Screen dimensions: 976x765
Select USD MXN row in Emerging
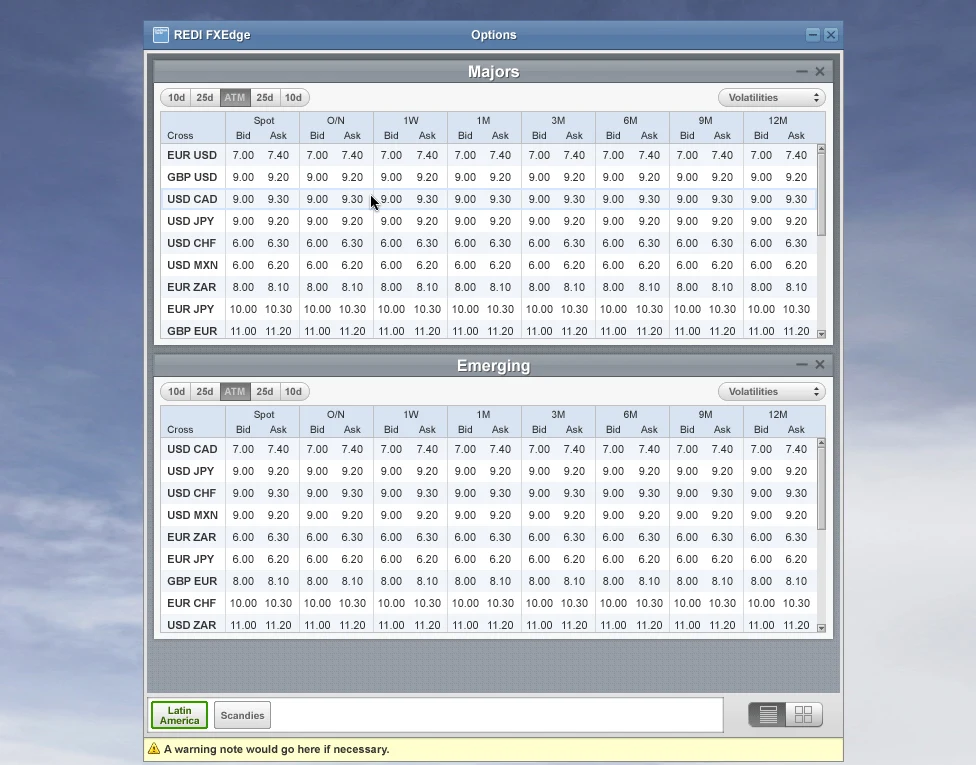click(489, 515)
